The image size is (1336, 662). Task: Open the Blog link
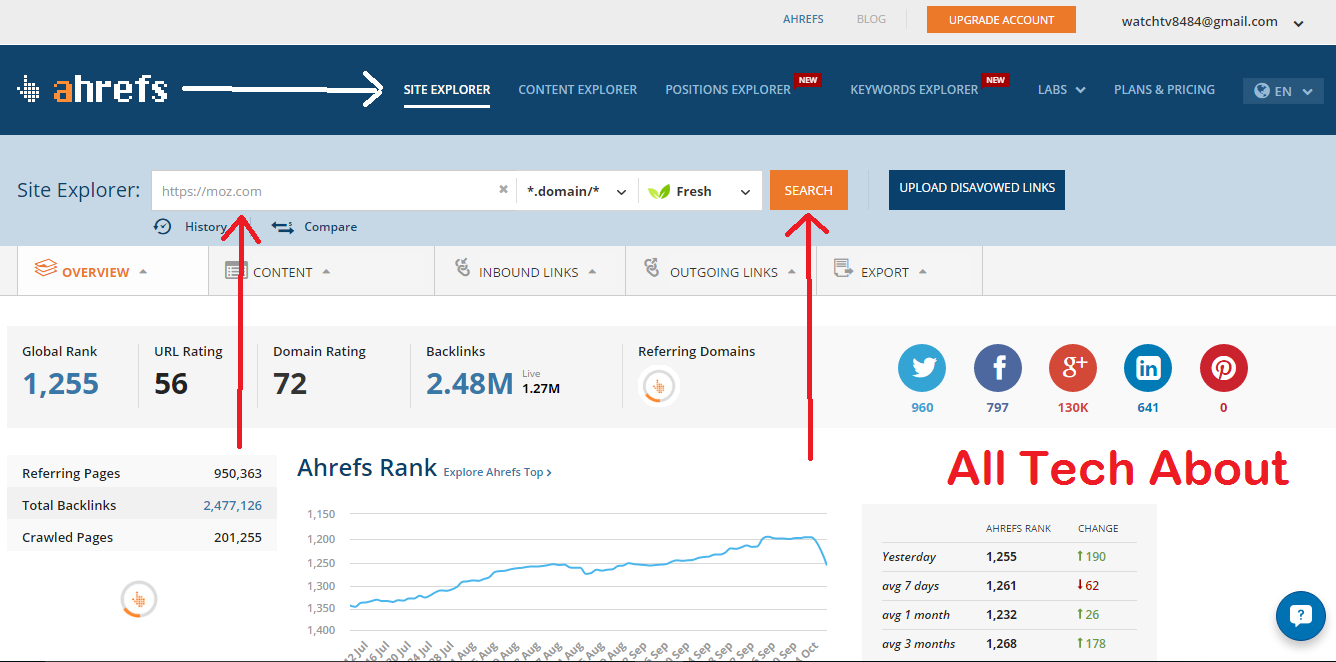(x=871, y=19)
